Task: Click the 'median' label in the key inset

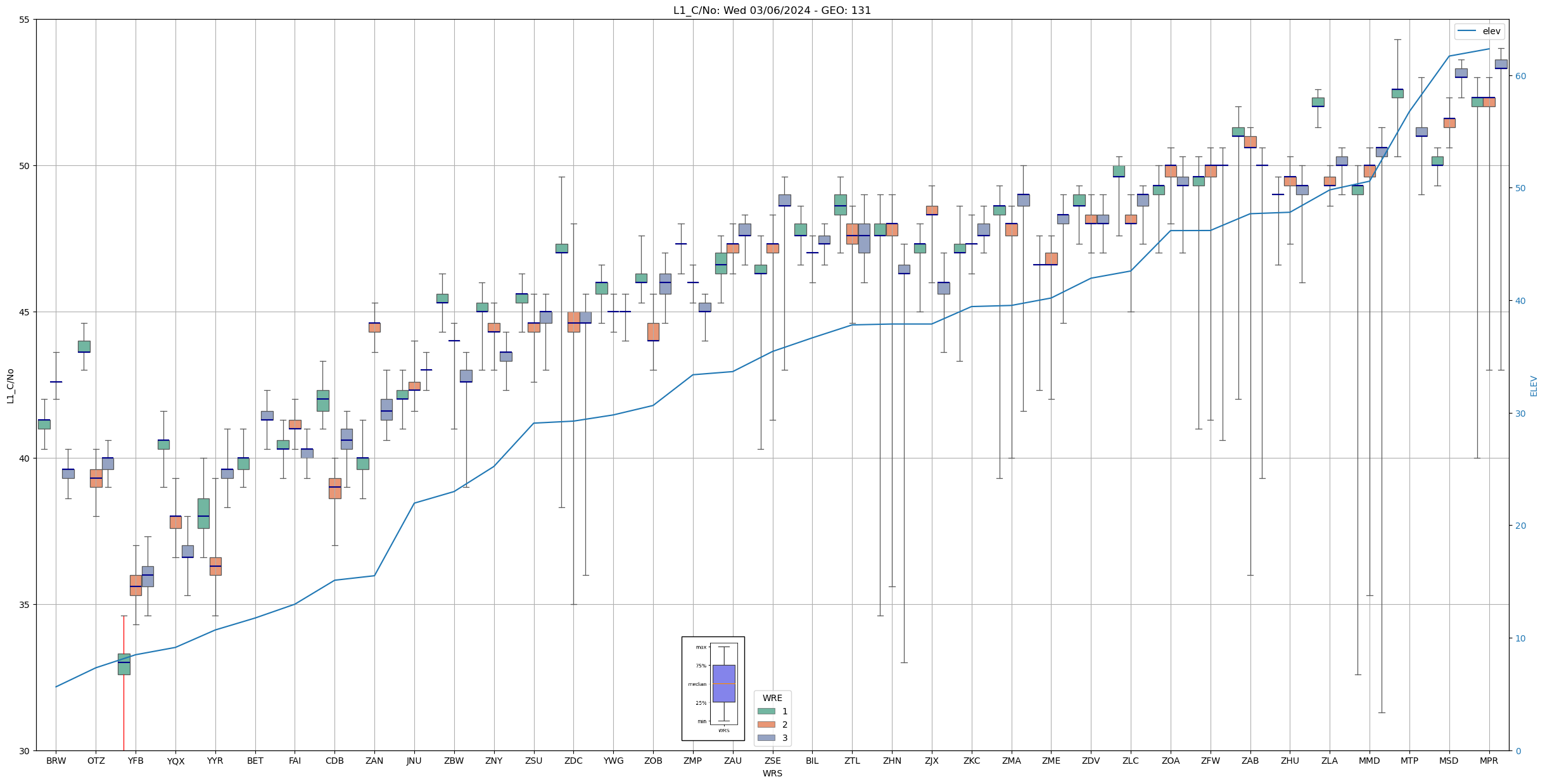Action: click(x=697, y=684)
